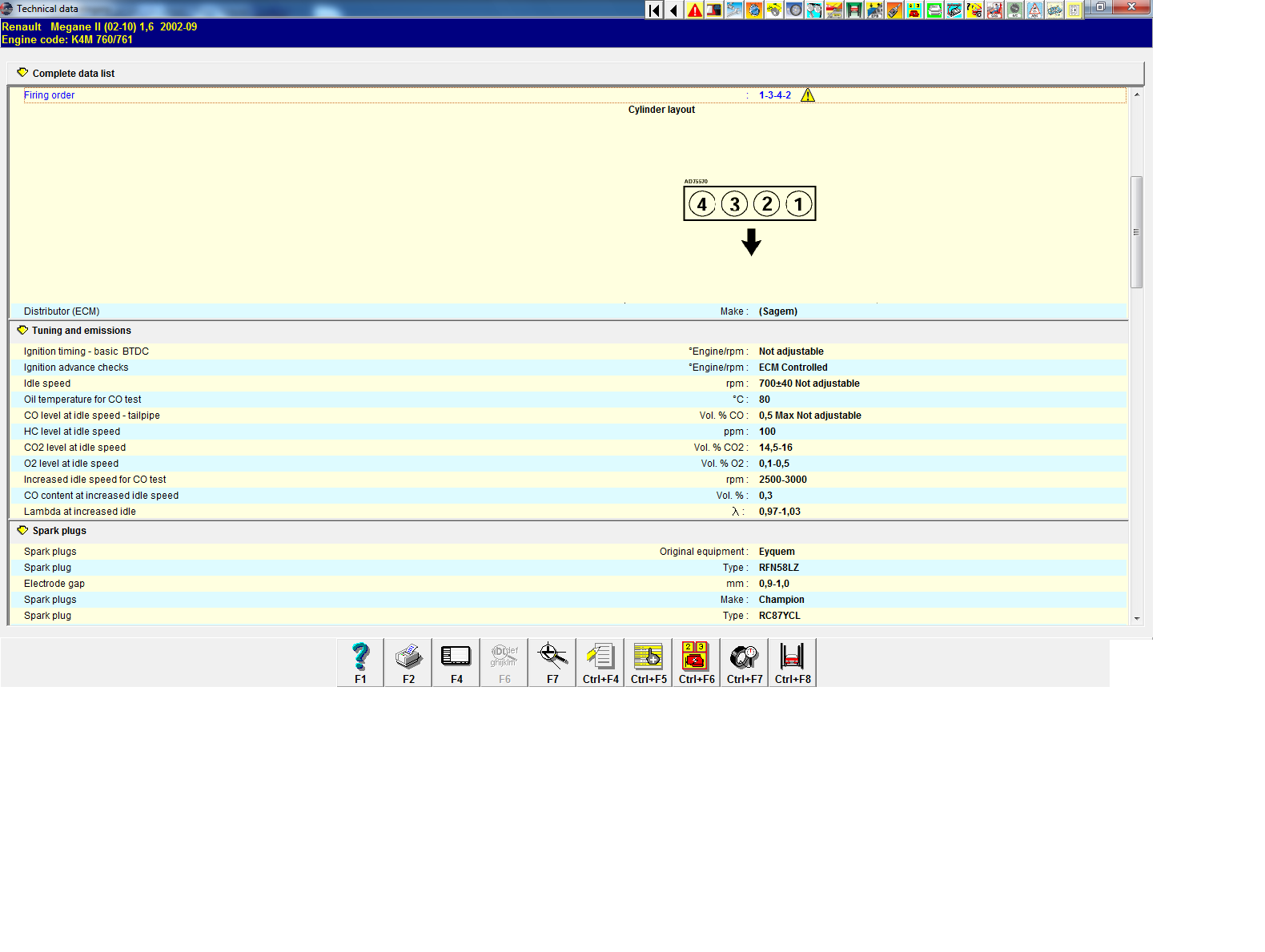1265x952 pixels.
Task: Select 'CO level at idle speed - tailpipe'
Action: 568,416
